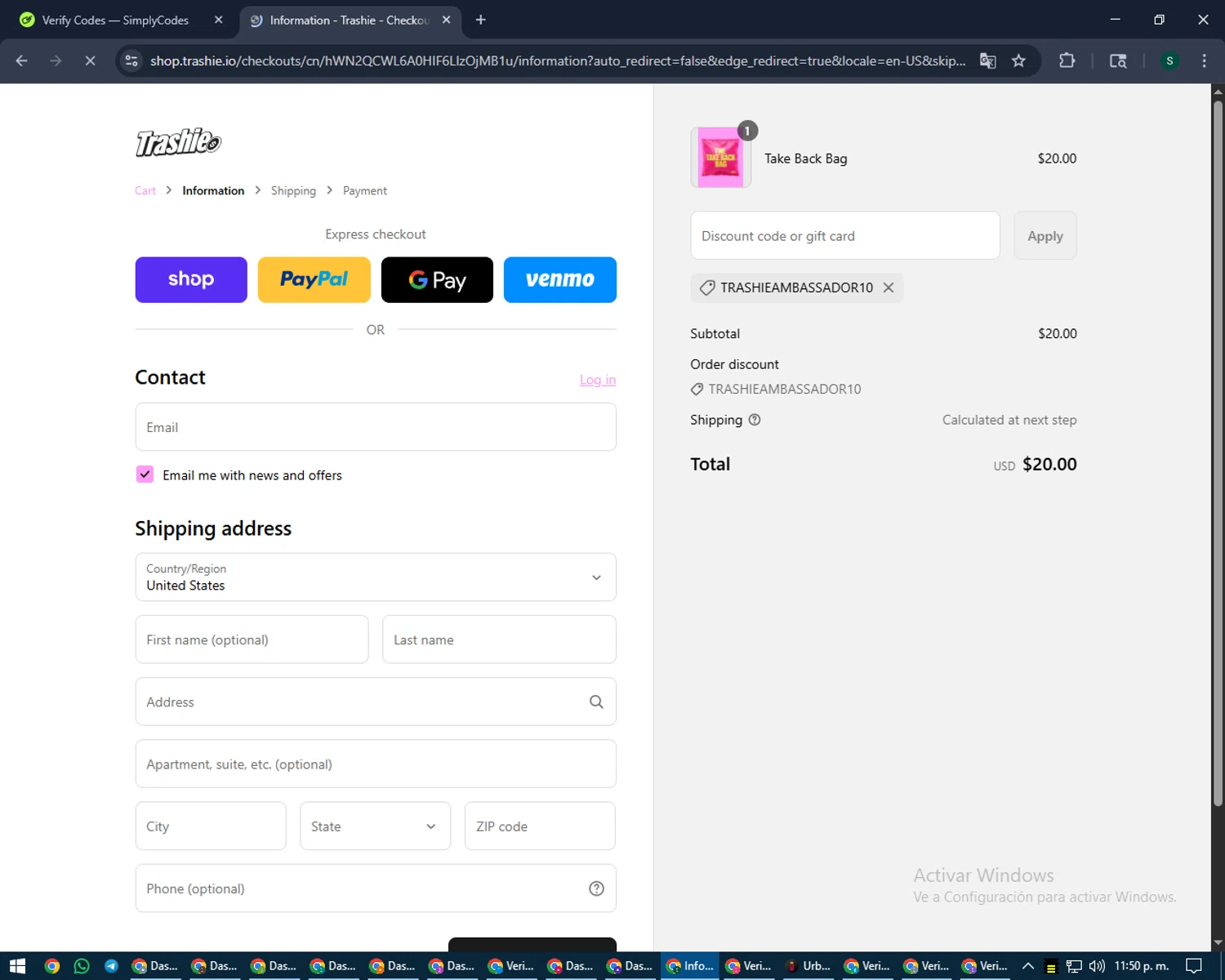Click the page vertical scrollbar
The width and height of the screenshot is (1225, 980).
click(x=1218, y=453)
